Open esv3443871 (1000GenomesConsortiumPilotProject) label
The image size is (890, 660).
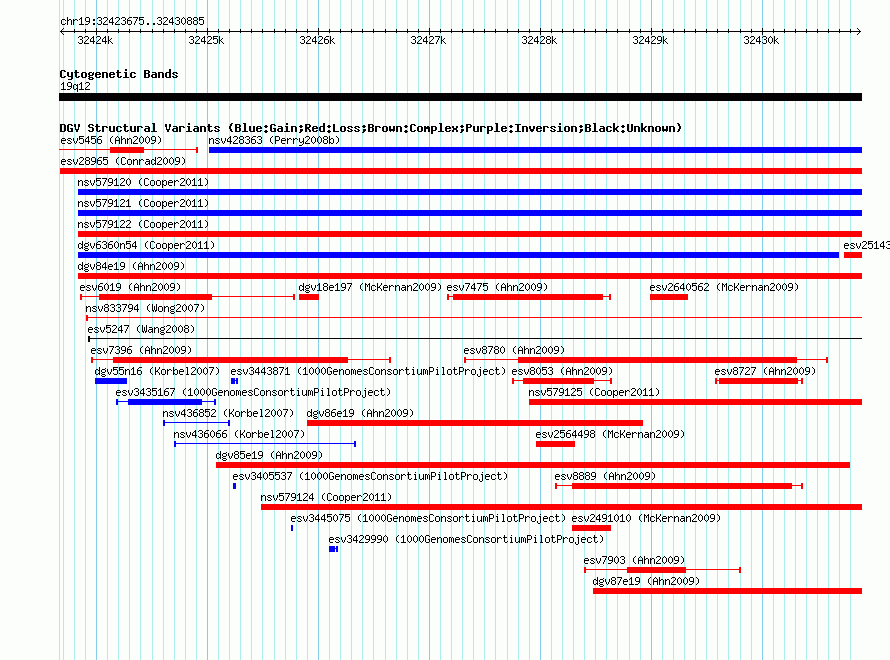click(x=368, y=371)
